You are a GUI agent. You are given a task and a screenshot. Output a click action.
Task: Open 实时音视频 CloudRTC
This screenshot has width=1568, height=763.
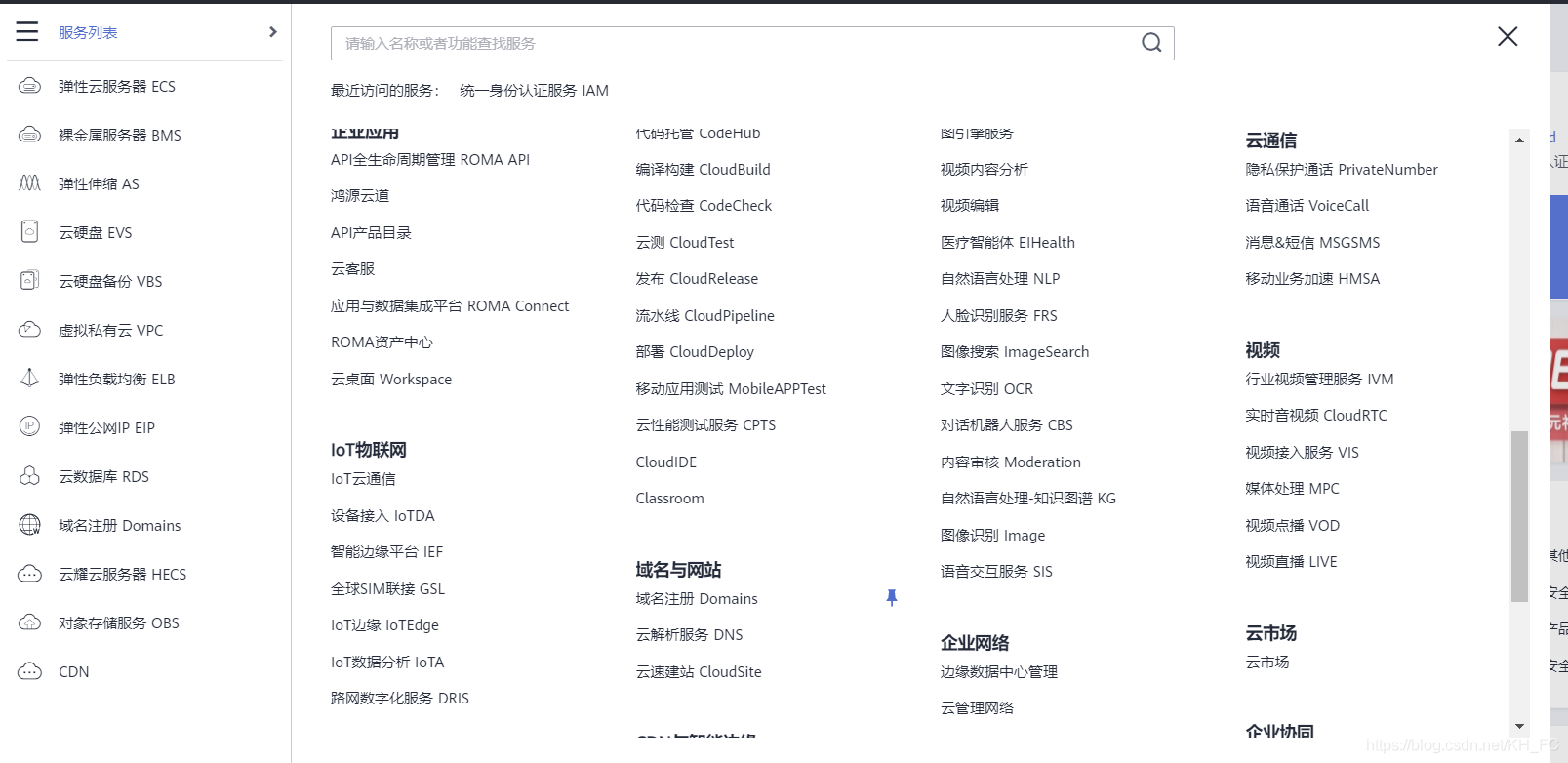point(1316,415)
